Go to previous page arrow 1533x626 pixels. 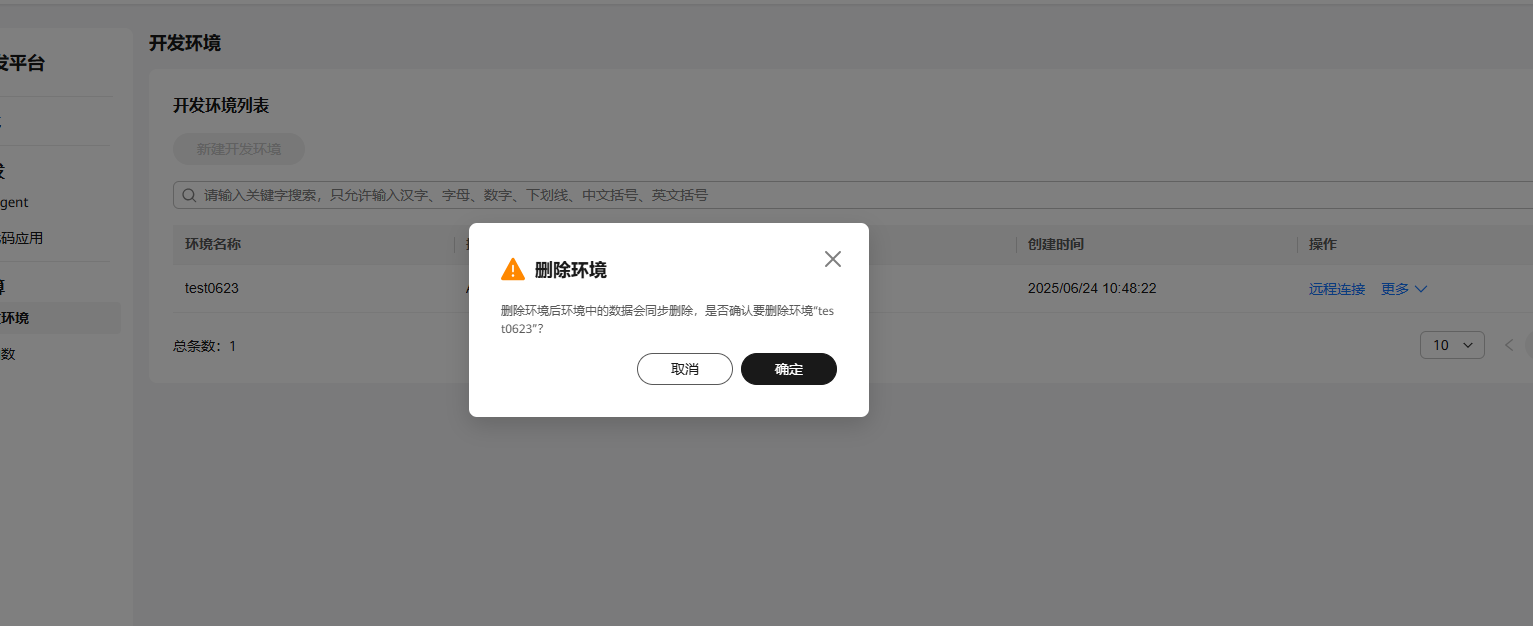1509,345
